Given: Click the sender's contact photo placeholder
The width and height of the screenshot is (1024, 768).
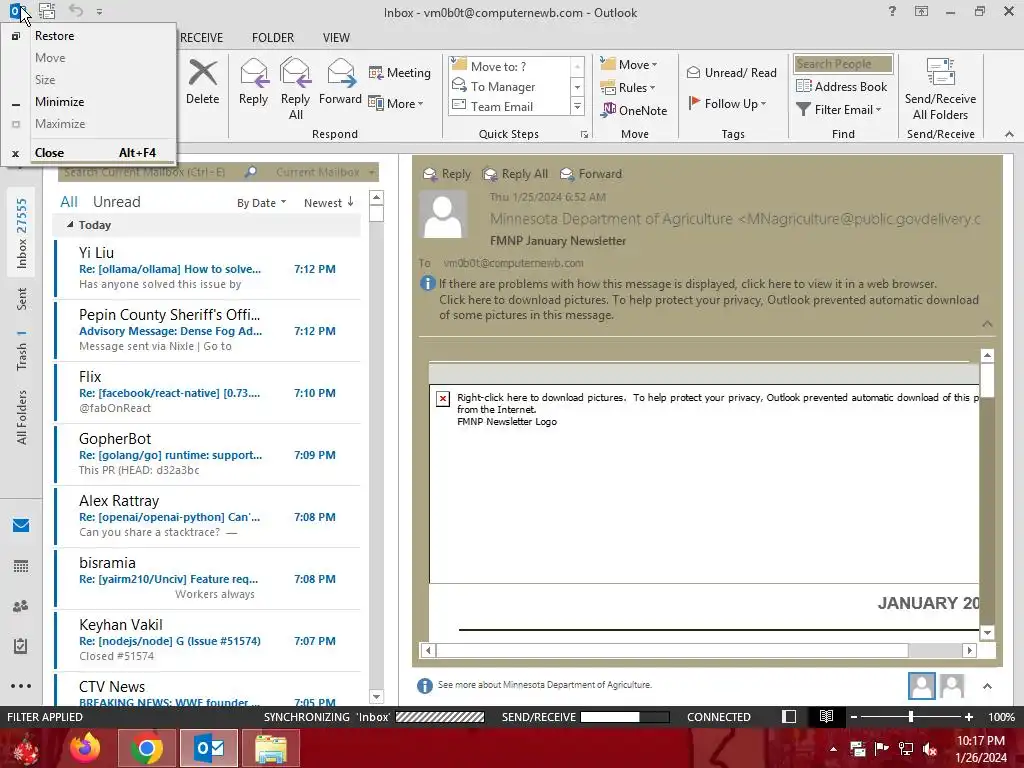Looking at the screenshot, I should click(x=443, y=215).
